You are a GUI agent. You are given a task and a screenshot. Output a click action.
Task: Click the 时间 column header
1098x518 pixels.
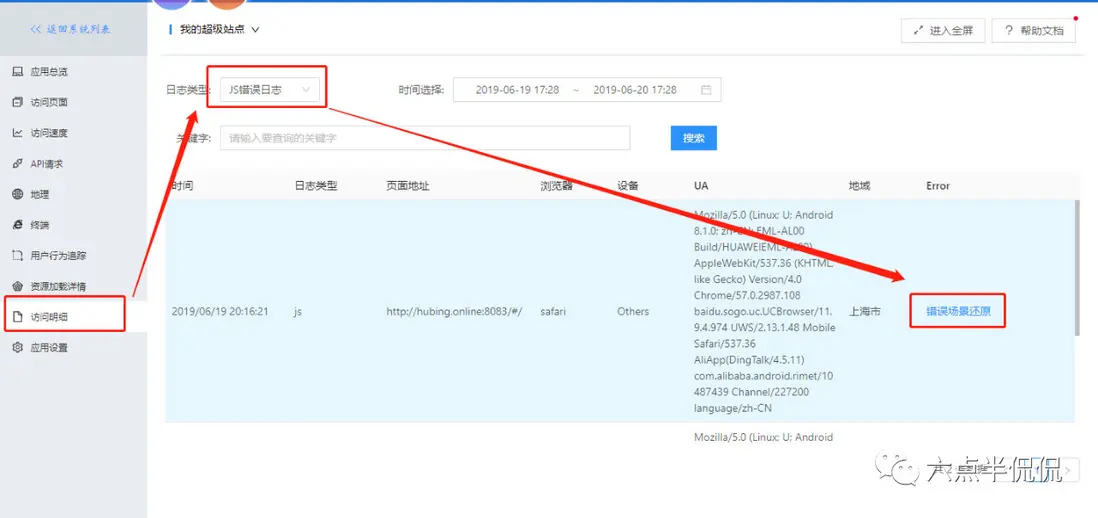pos(182,186)
